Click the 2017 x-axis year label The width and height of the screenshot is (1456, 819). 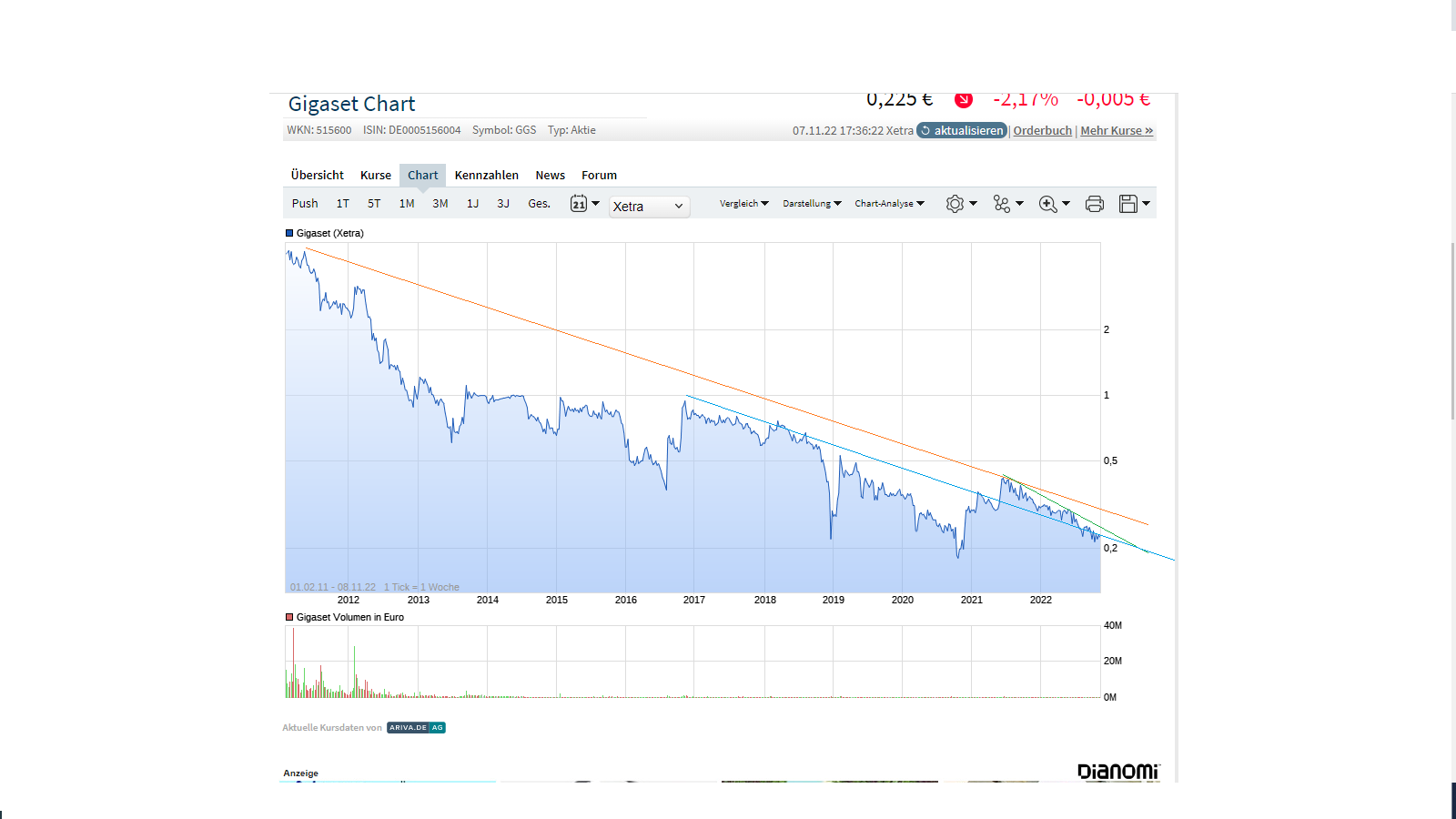tap(694, 600)
